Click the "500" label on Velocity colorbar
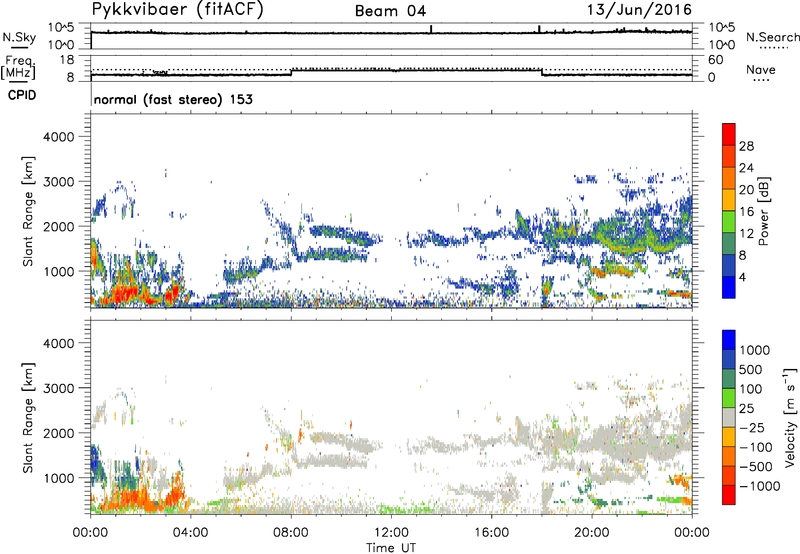 pos(751,370)
